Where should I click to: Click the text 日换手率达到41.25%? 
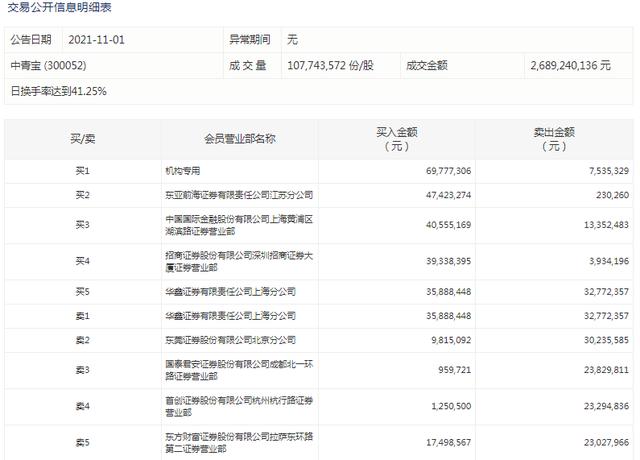pyautogui.click(x=58, y=91)
